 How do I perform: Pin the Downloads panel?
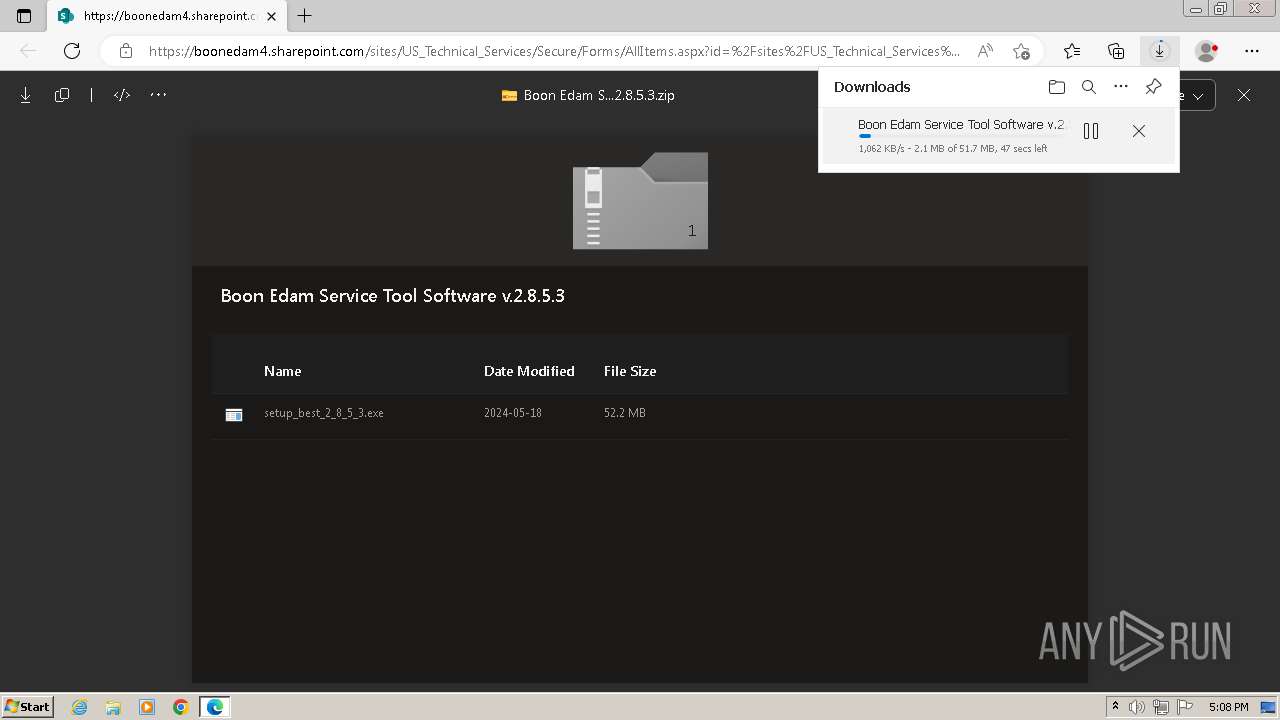point(1153,87)
